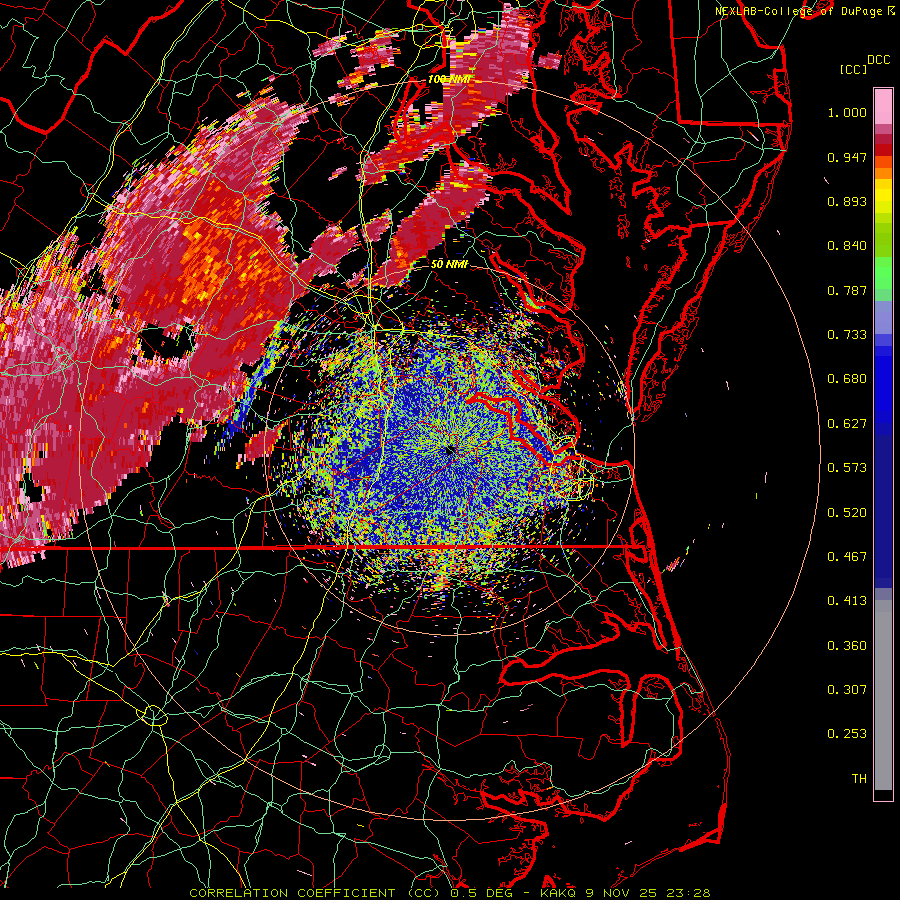Select the 1.000 legend value
The image size is (900, 900).
click(x=847, y=112)
